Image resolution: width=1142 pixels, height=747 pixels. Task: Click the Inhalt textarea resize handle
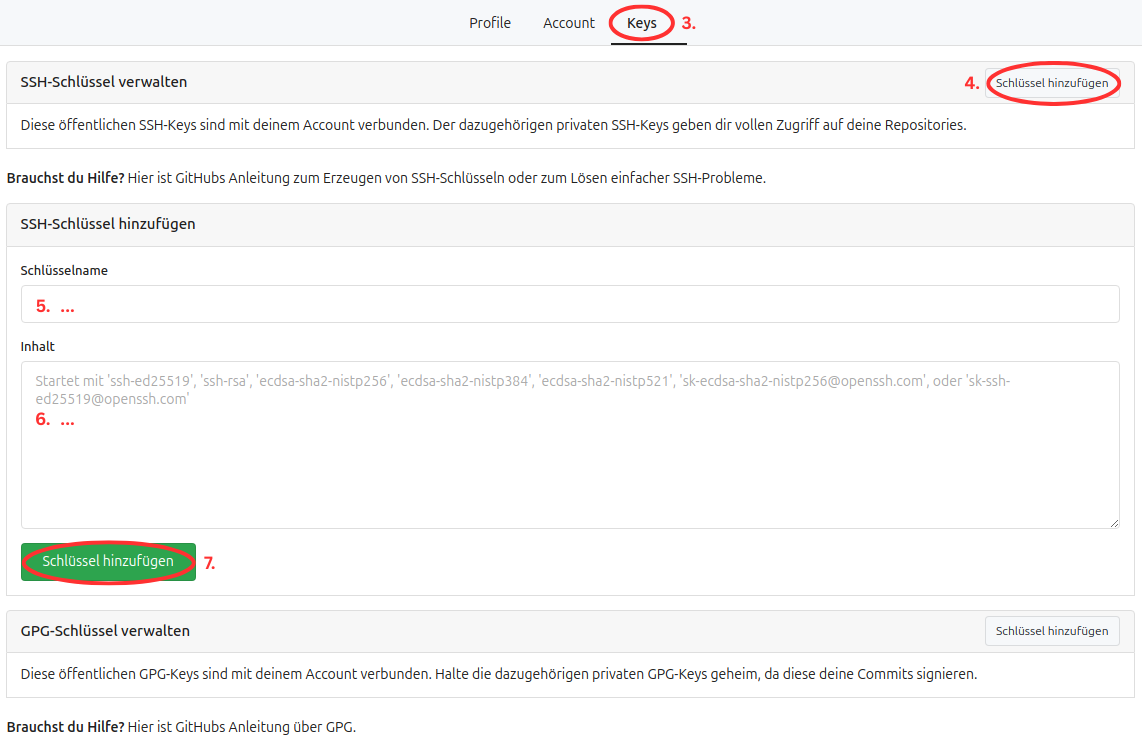[1113, 522]
